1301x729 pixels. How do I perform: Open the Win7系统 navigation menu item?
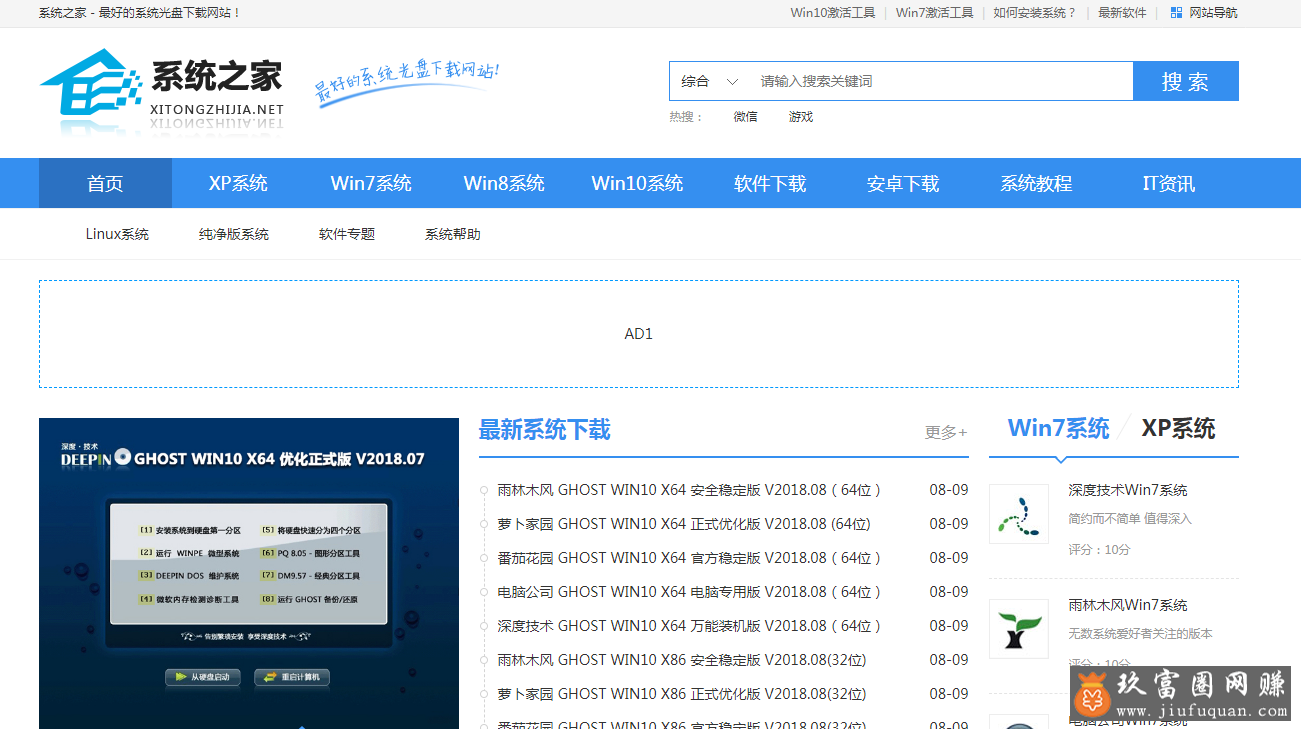(x=371, y=183)
